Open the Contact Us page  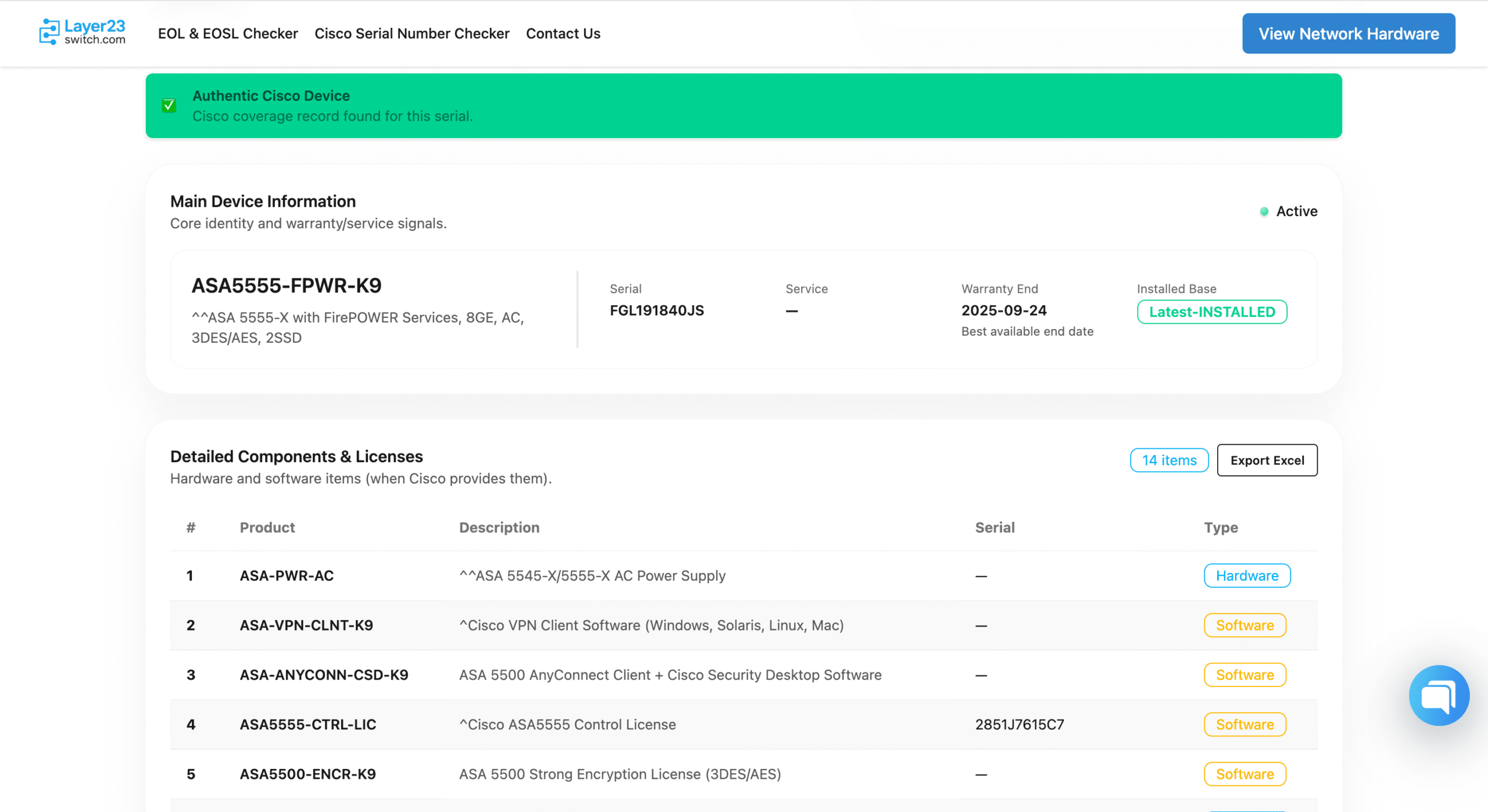[x=563, y=34]
